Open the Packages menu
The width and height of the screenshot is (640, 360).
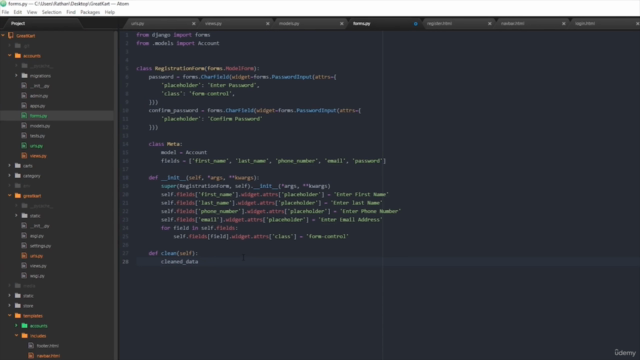coord(90,12)
